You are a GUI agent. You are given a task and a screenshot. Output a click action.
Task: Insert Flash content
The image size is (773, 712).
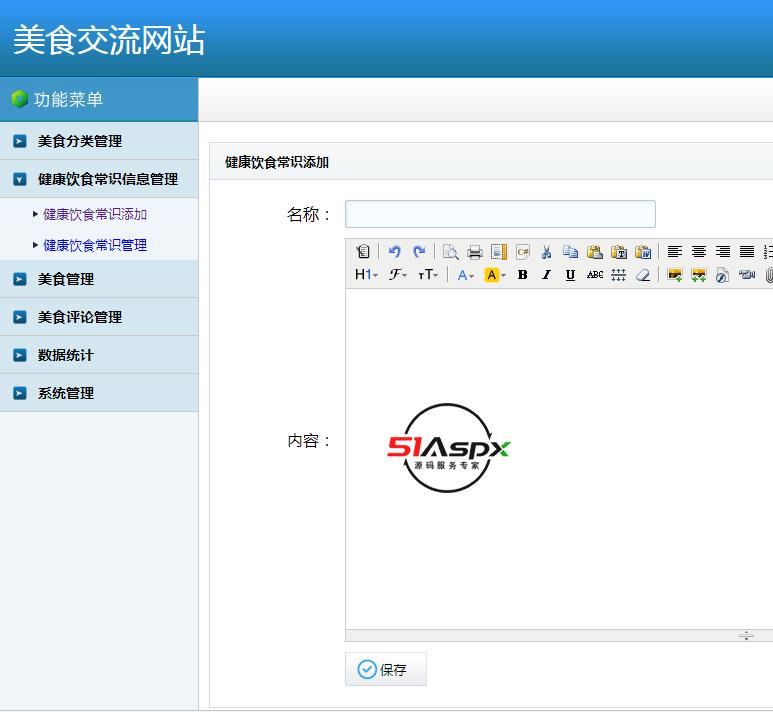click(x=723, y=275)
